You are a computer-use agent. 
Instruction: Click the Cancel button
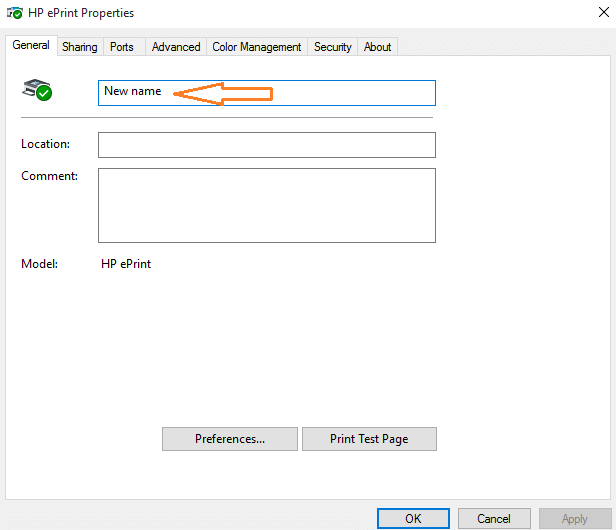(x=494, y=519)
